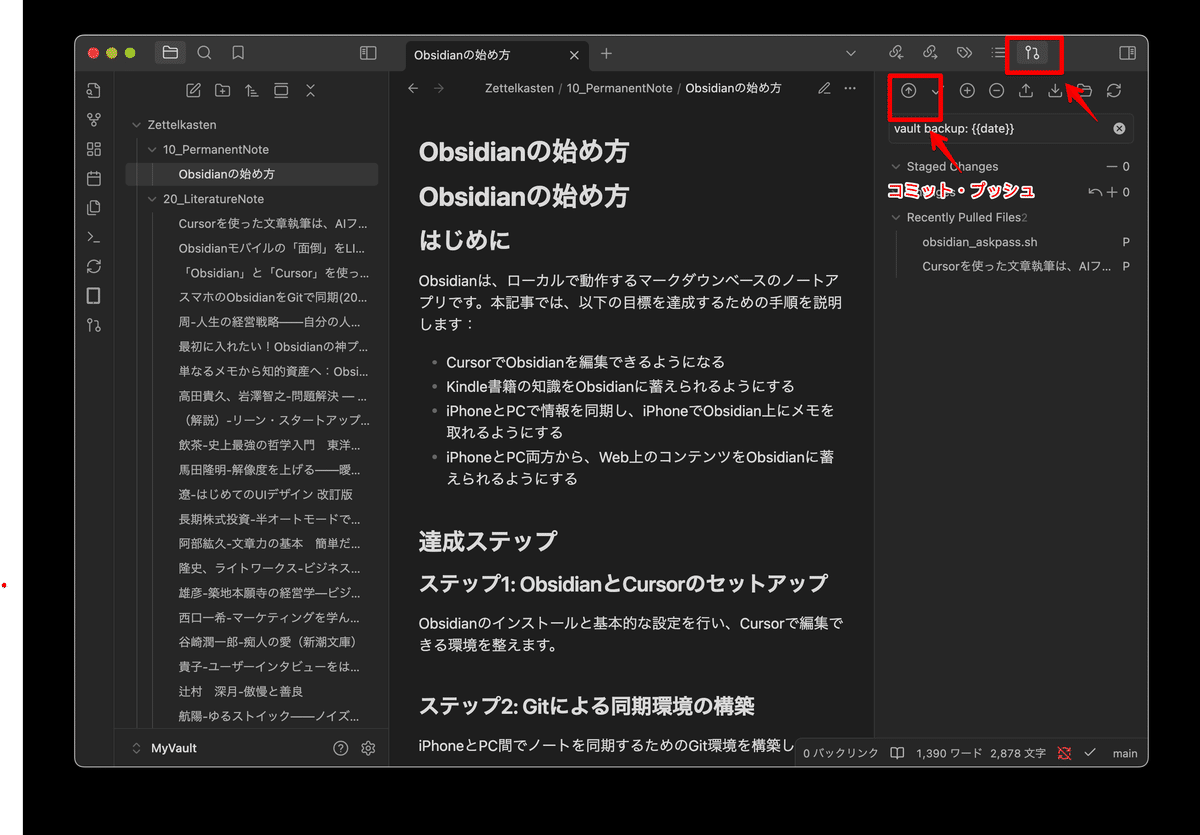
Task: Open the backlinks pane tab
Action: pyautogui.click(x=897, y=53)
